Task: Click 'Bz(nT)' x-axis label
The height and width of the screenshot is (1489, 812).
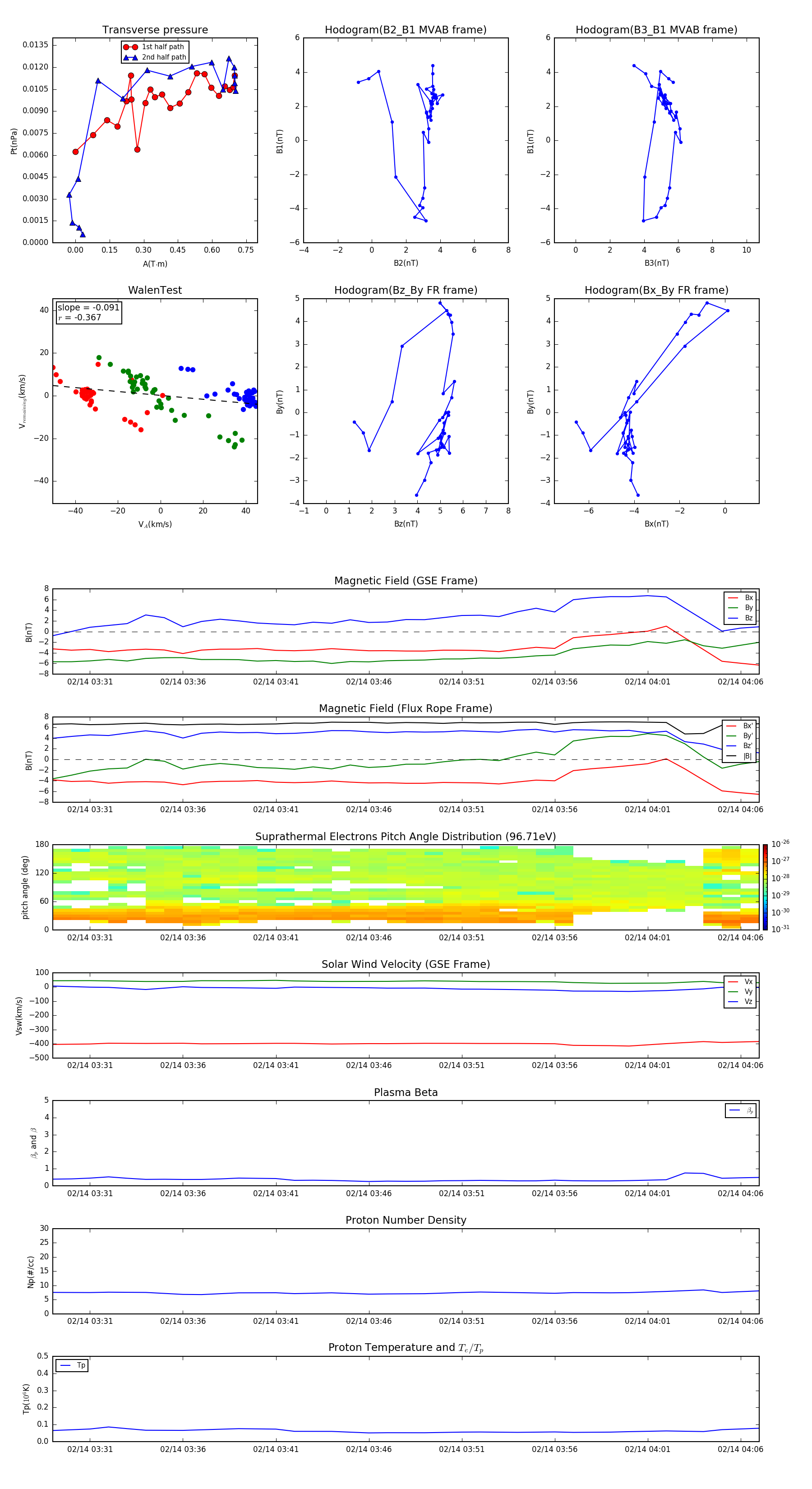Action: pyautogui.click(x=406, y=524)
